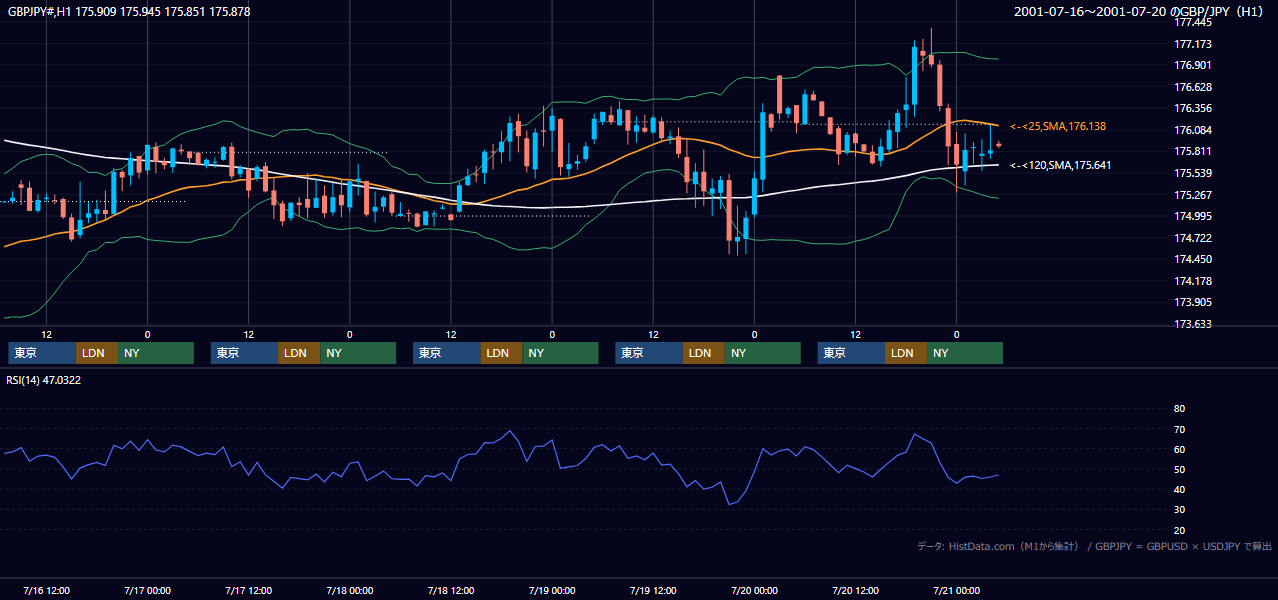Viewport: 1278px width, 600px height.
Task: Select the 120 SMA label 175.641
Action: pos(1060,165)
